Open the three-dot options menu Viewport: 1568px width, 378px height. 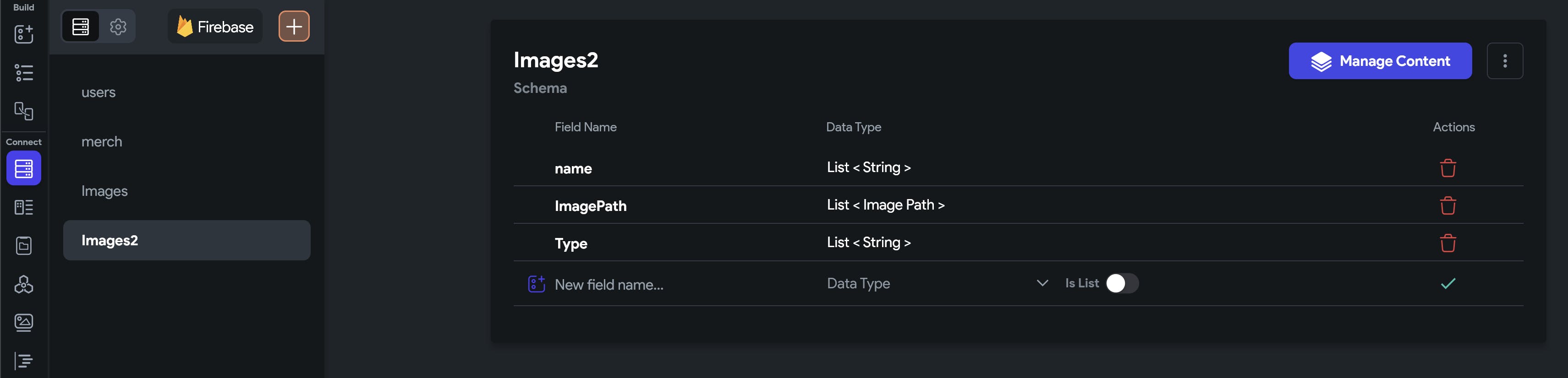[1505, 61]
